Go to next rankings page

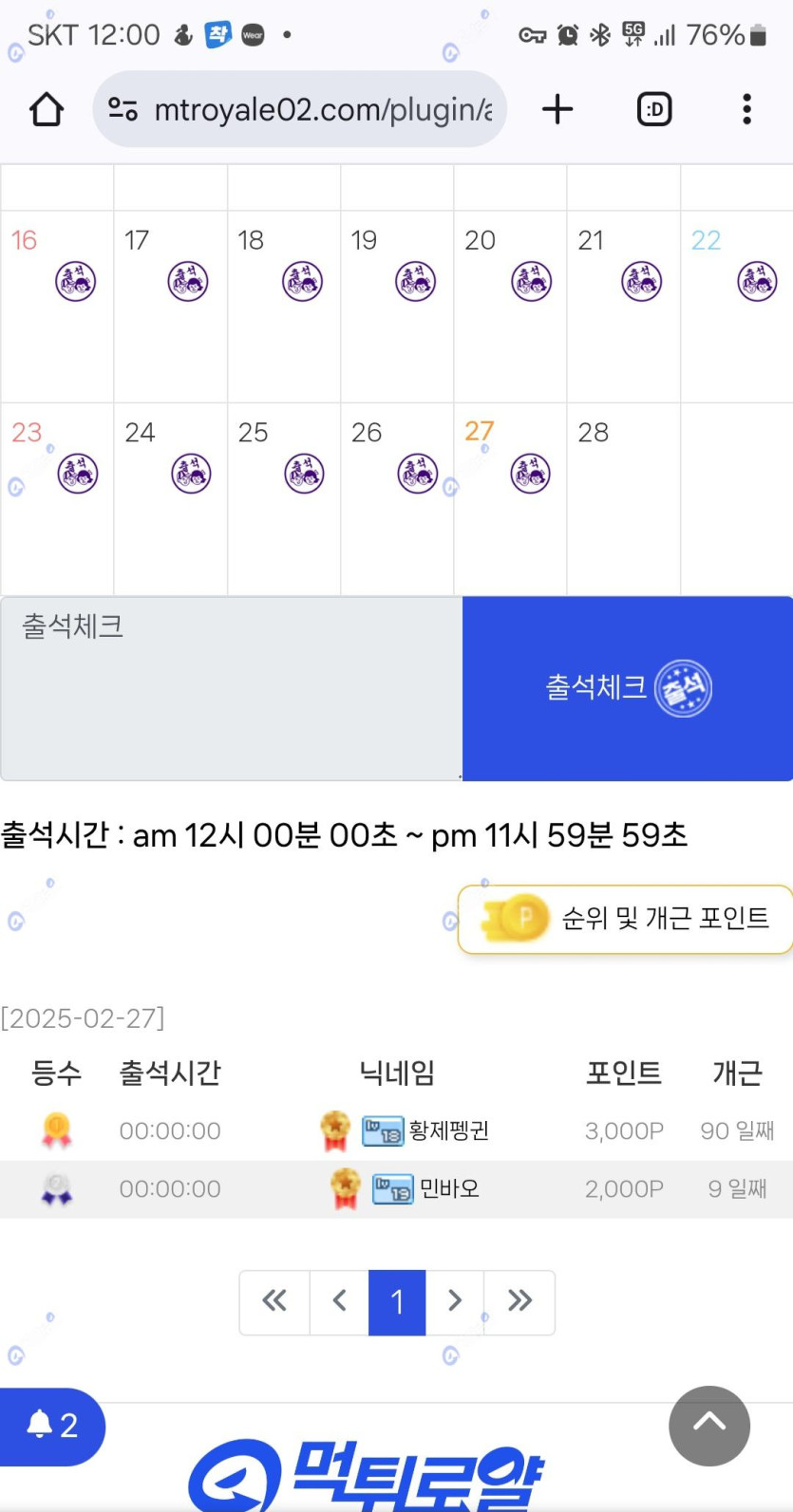(x=455, y=1301)
